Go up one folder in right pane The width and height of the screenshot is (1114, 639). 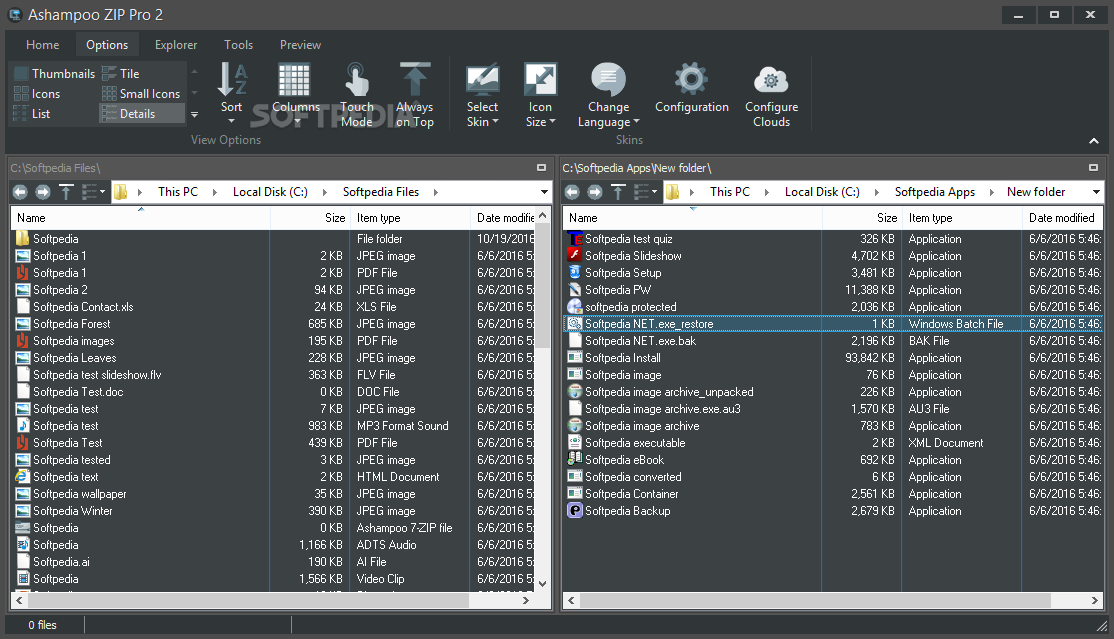point(618,192)
